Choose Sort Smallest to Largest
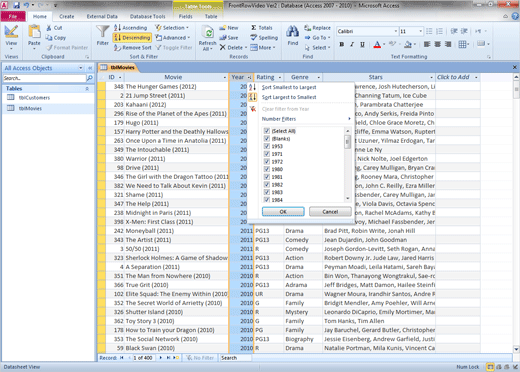Viewport: 520px width, 372px height. 289,87
